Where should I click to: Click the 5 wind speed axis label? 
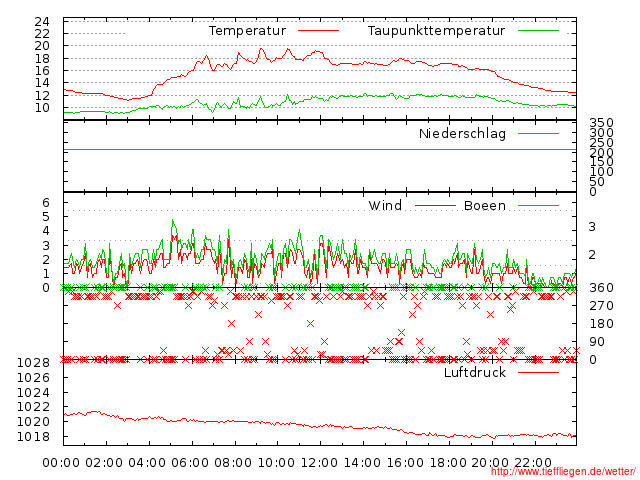click(46, 217)
